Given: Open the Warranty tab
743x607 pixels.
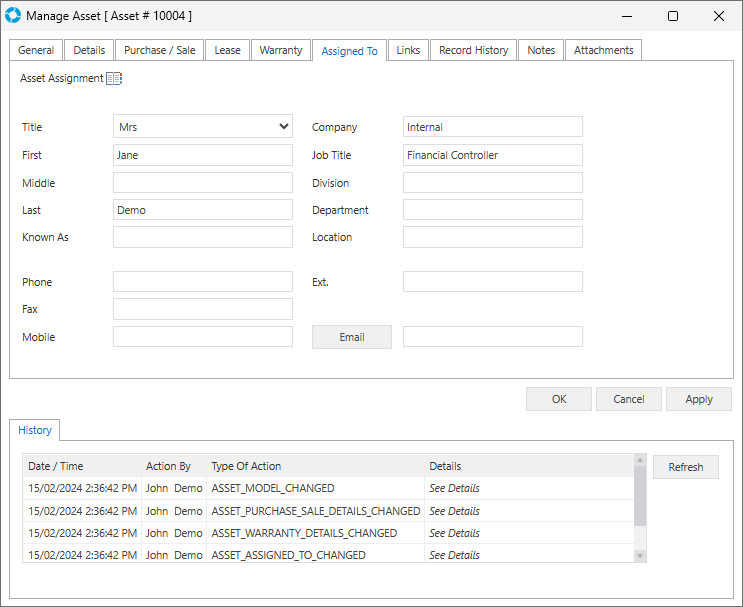Looking at the screenshot, I should point(281,50).
